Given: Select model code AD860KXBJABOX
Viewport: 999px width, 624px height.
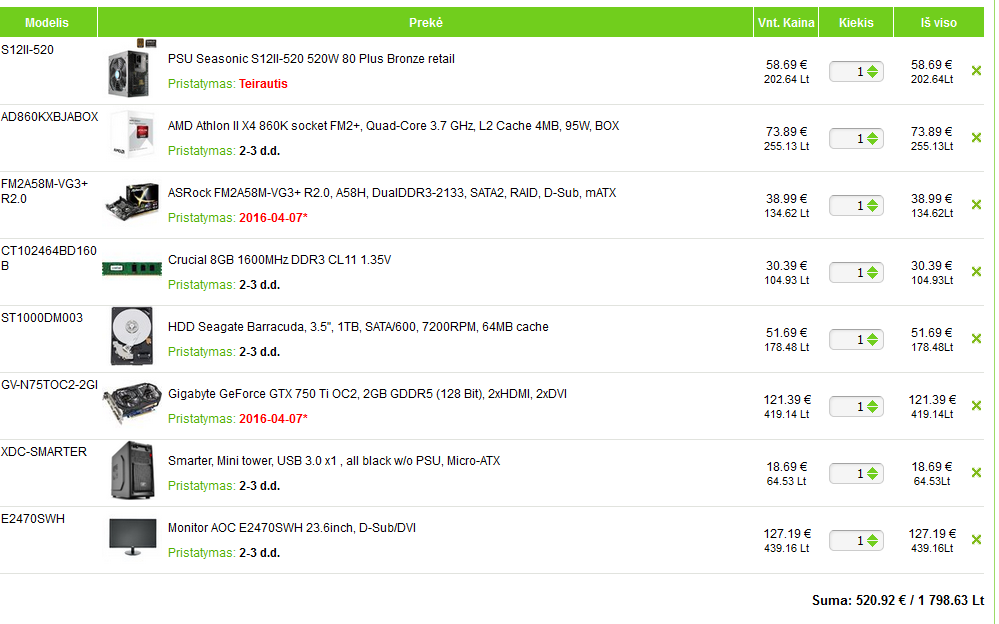Looking at the screenshot, I should coord(50,117).
